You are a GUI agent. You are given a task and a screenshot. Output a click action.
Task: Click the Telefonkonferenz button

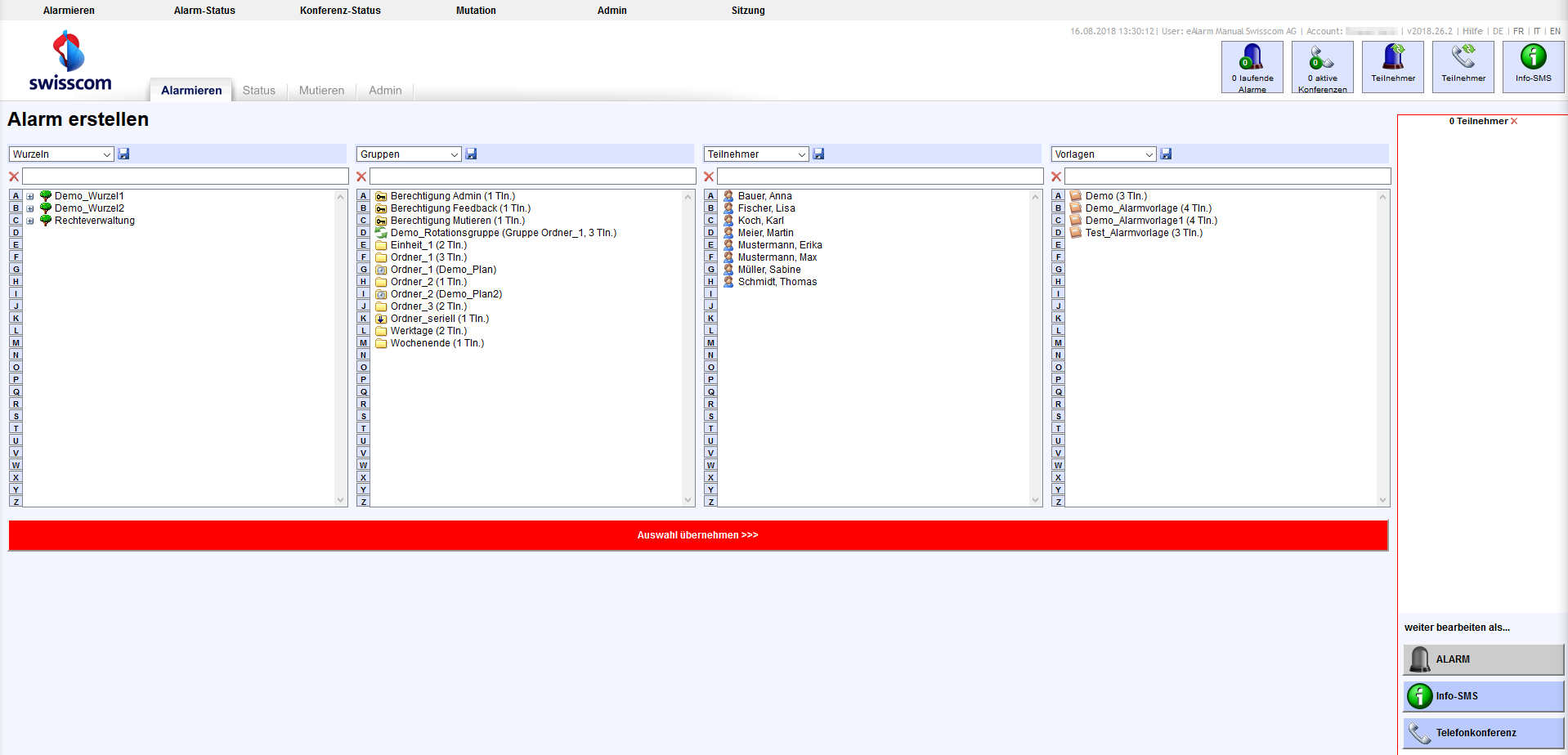tap(1483, 733)
